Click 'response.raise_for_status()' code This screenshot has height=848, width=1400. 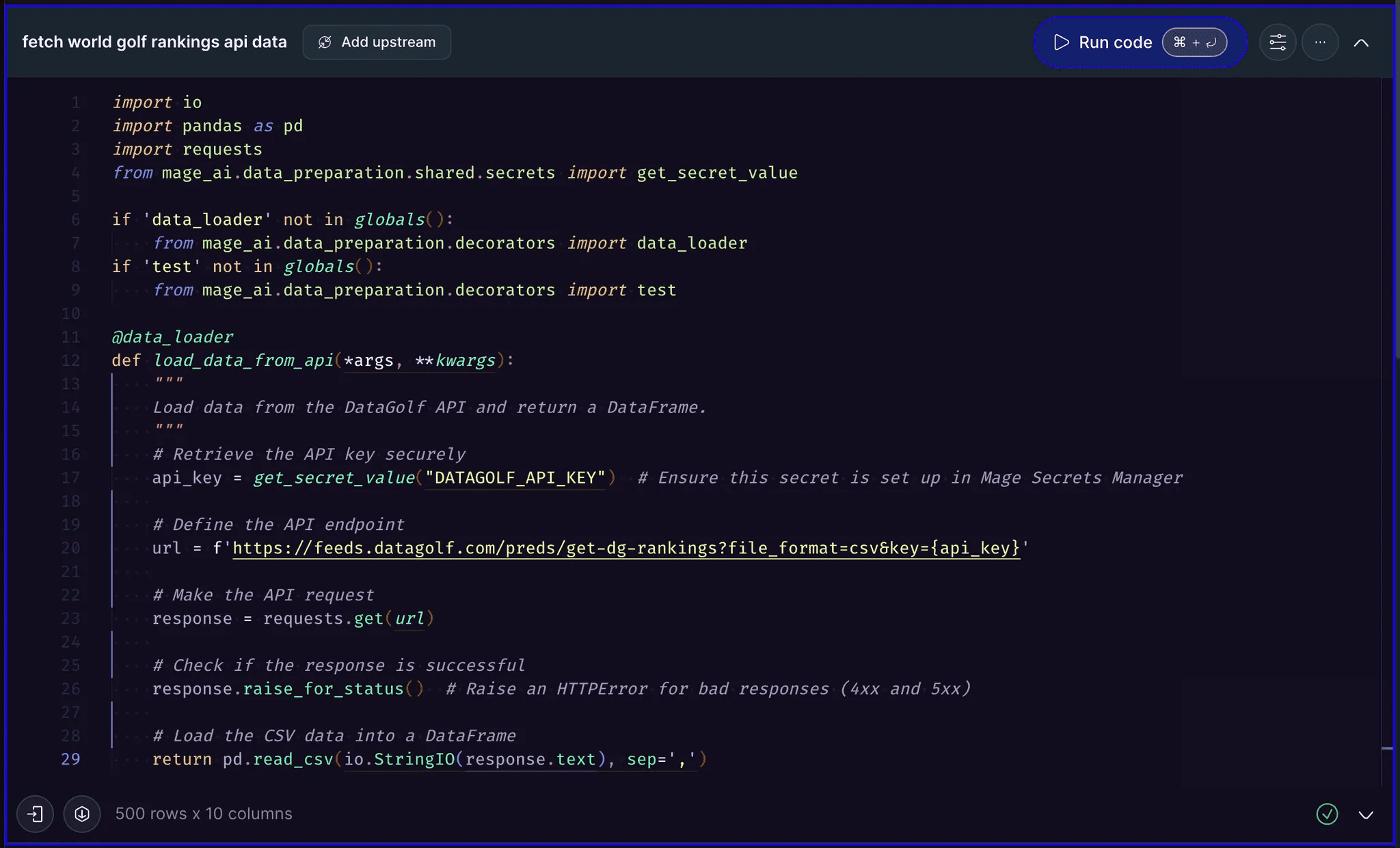click(x=288, y=689)
